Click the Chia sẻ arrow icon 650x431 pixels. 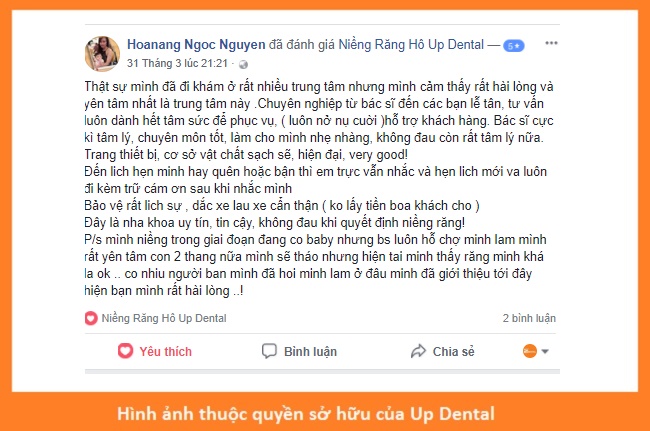pyautogui.click(x=418, y=351)
